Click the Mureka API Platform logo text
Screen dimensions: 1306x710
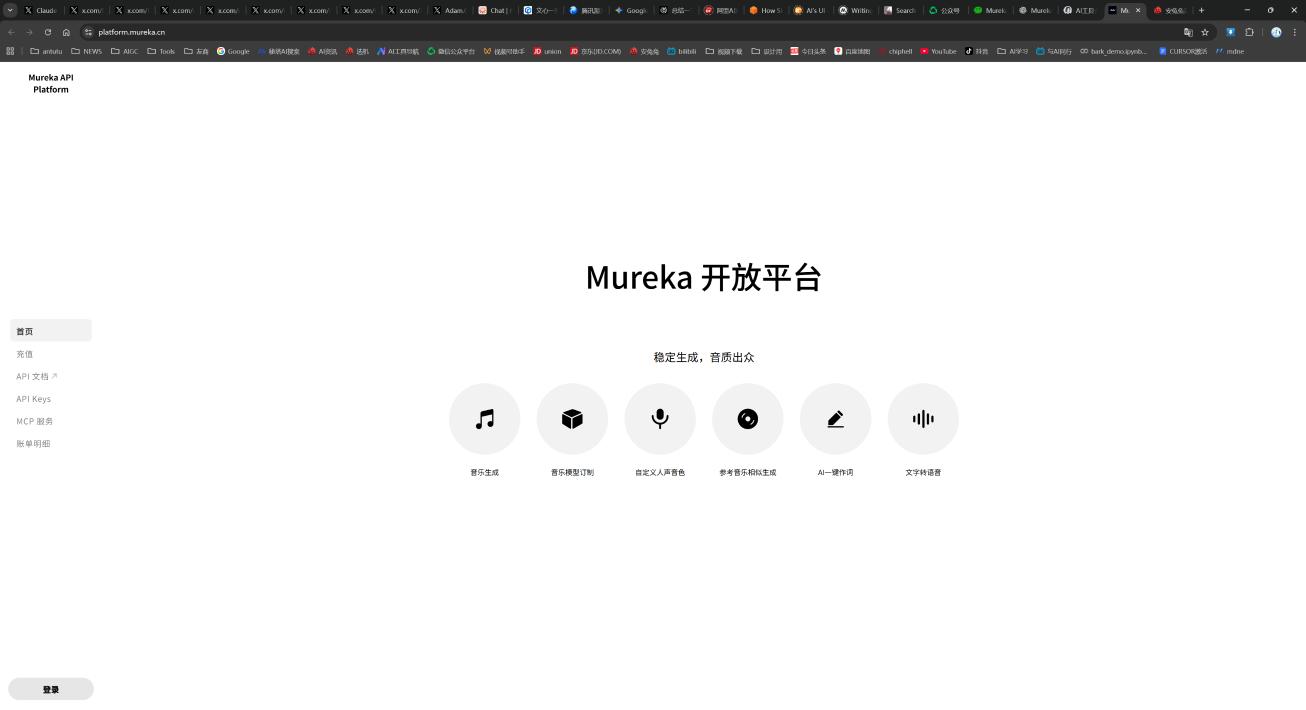point(51,83)
